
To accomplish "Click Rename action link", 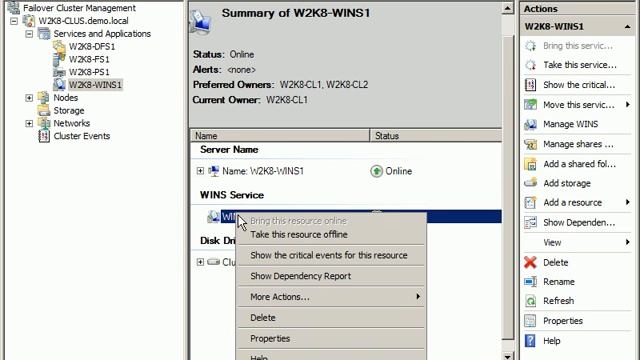I will click(x=559, y=282).
